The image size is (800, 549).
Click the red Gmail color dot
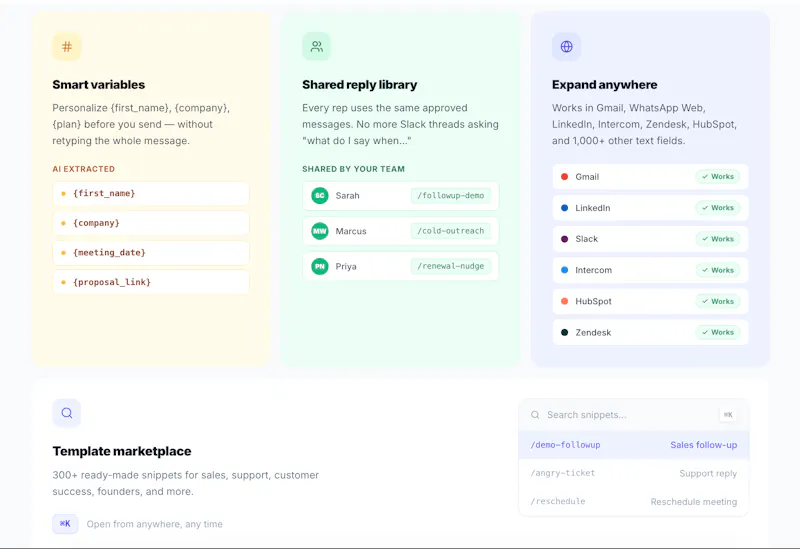click(x=565, y=177)
